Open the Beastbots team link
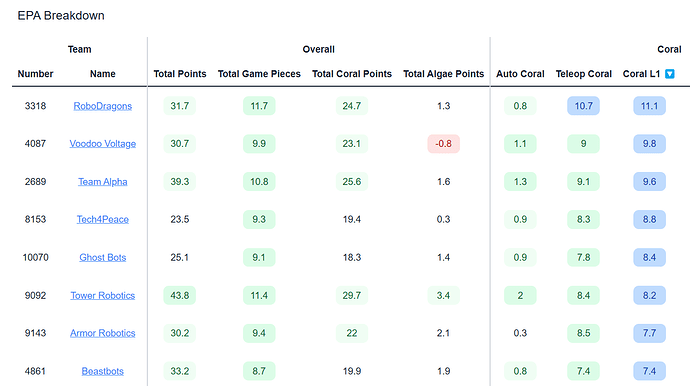This screenshot has height=386, width=690. point(103,371)
